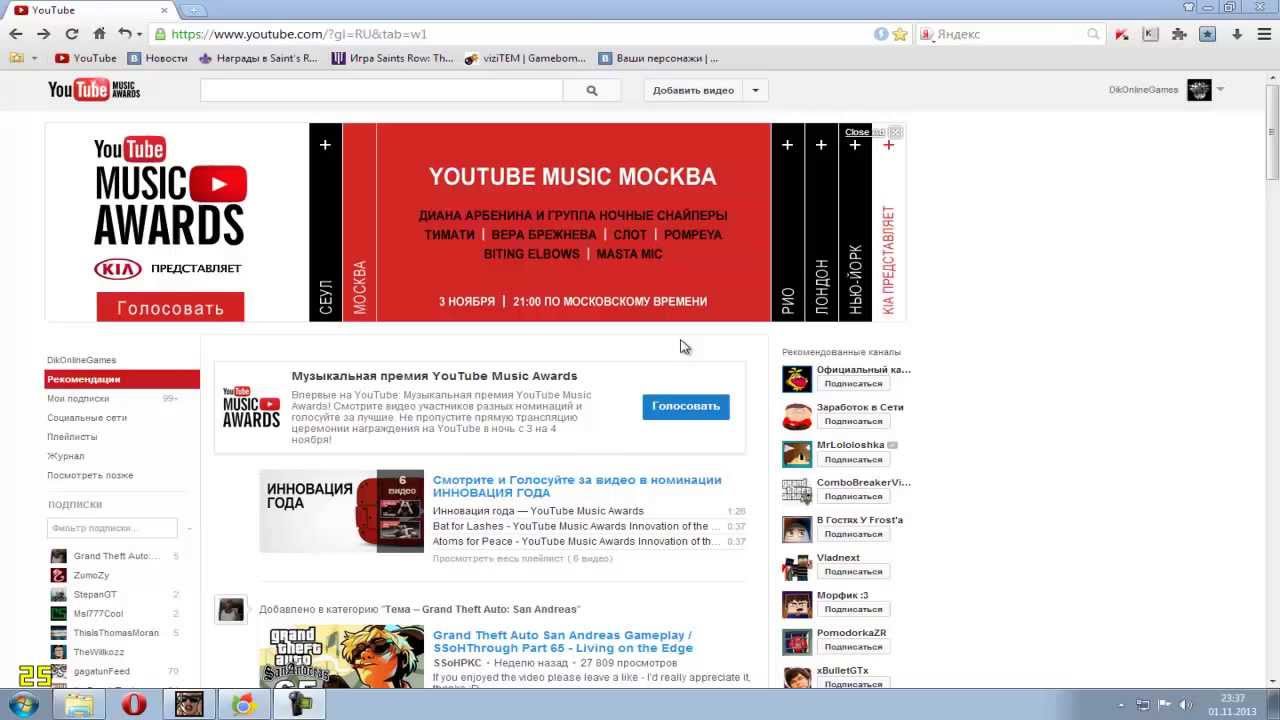The width and height of the screenshot is (1280, 720).
Task: Open Grand Theft Auto San Andreas Gameplay link
Action: [x=563, y=641]
